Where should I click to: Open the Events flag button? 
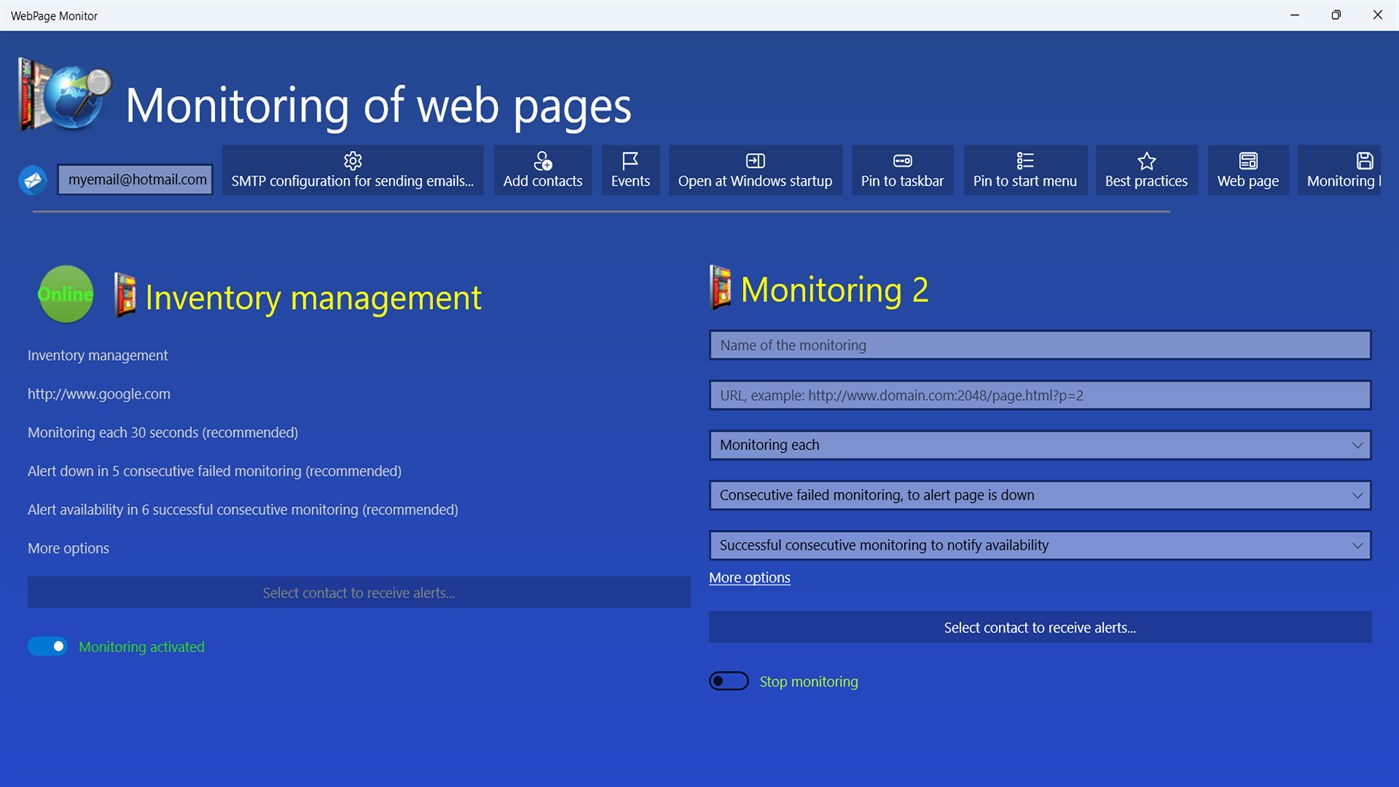[630, 170]
